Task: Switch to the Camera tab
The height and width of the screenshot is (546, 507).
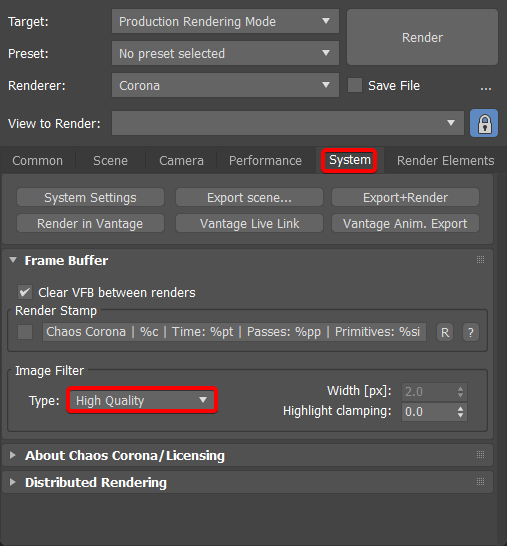Action: (181, 161)
